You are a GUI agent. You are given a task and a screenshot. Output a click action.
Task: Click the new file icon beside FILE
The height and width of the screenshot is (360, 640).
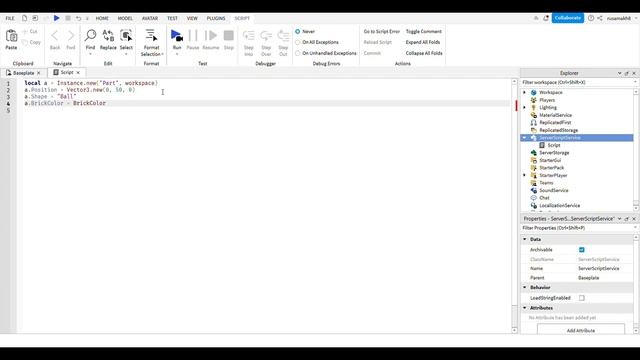[24, 18]
